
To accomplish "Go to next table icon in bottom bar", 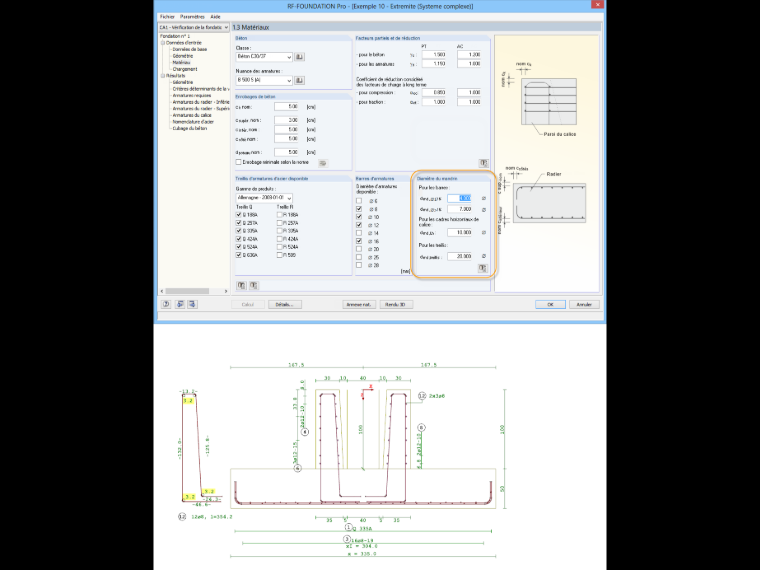I will [x=192, y=304].
